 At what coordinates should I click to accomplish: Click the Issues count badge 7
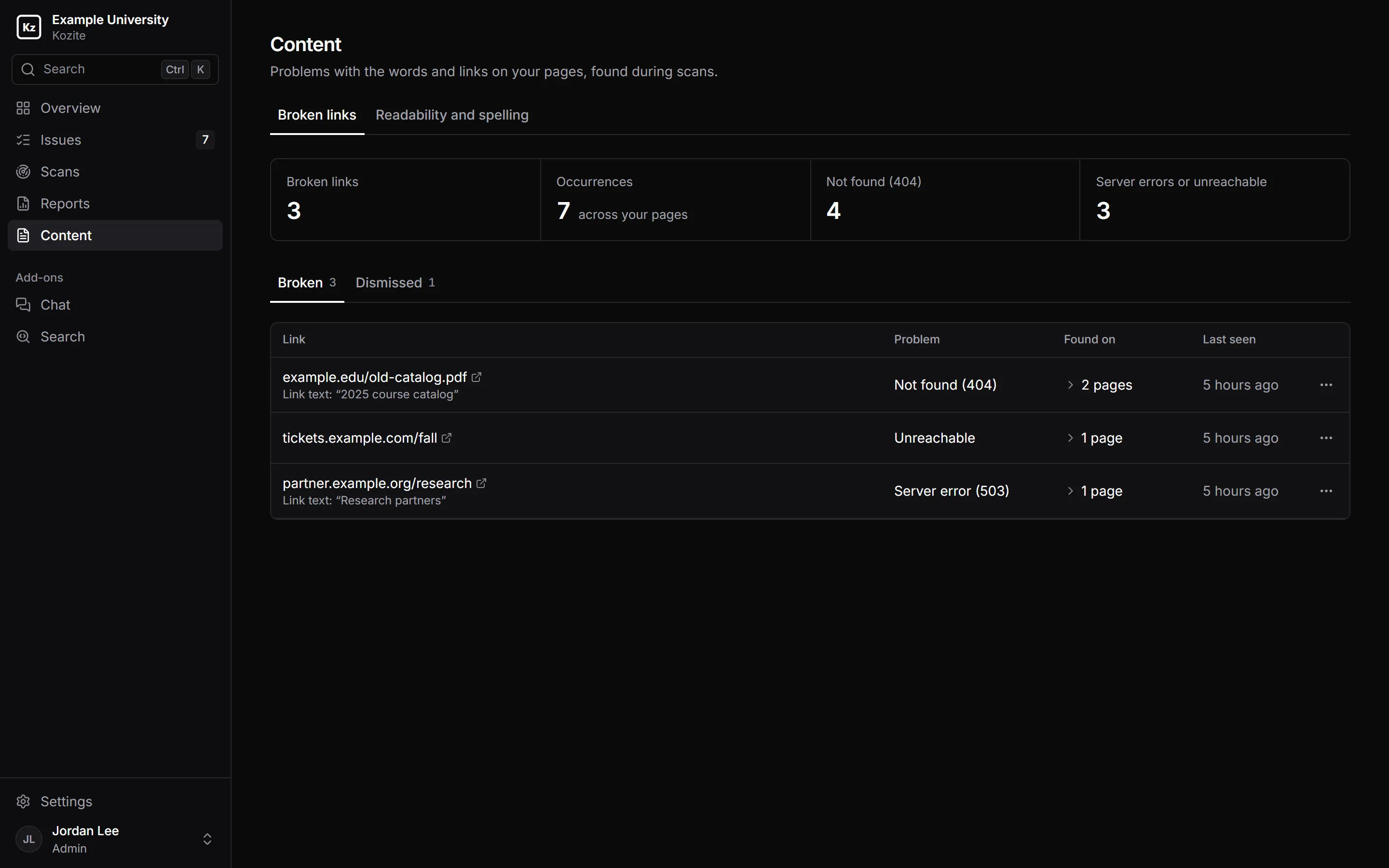tap(205, 139)
